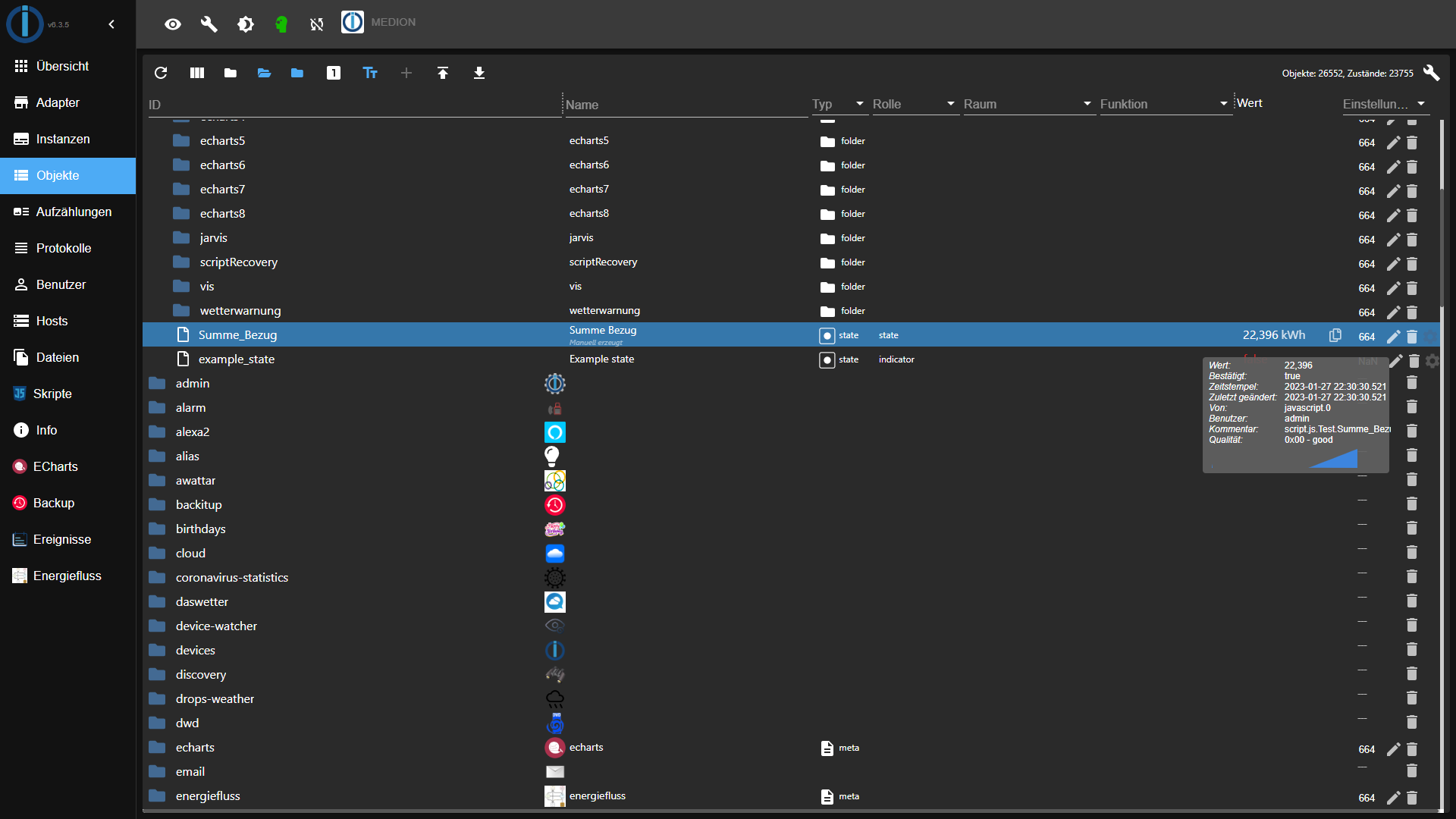Expand the alexa2 folder
This screenshot has height=819, width=1456.
click(x=158, y=432)
